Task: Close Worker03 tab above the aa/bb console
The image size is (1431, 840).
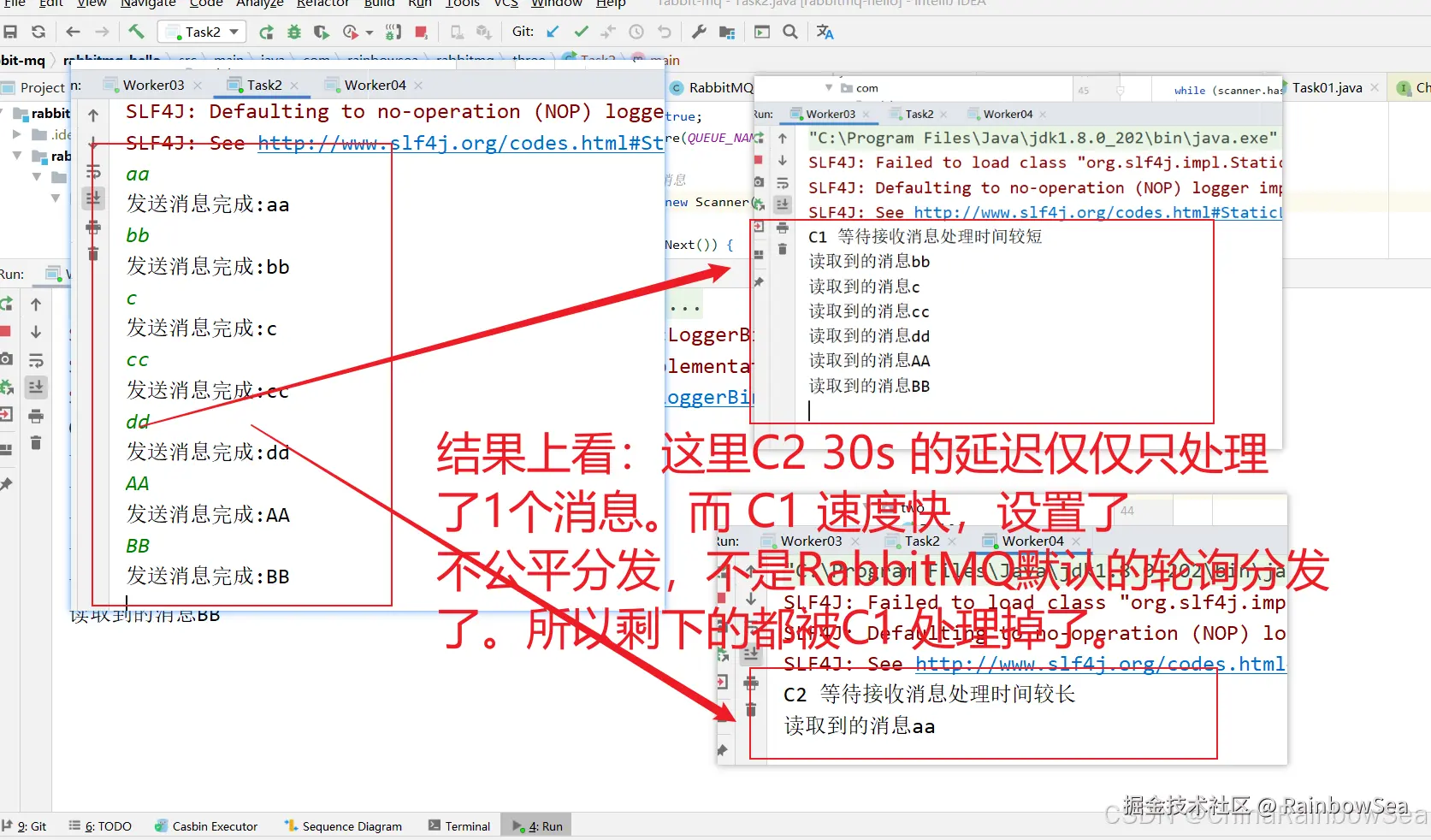Action: pos(198,85)
